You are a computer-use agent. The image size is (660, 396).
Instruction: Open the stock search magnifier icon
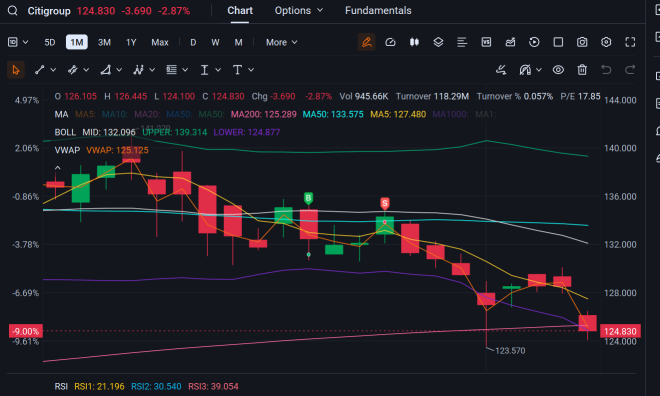point(13,11)
